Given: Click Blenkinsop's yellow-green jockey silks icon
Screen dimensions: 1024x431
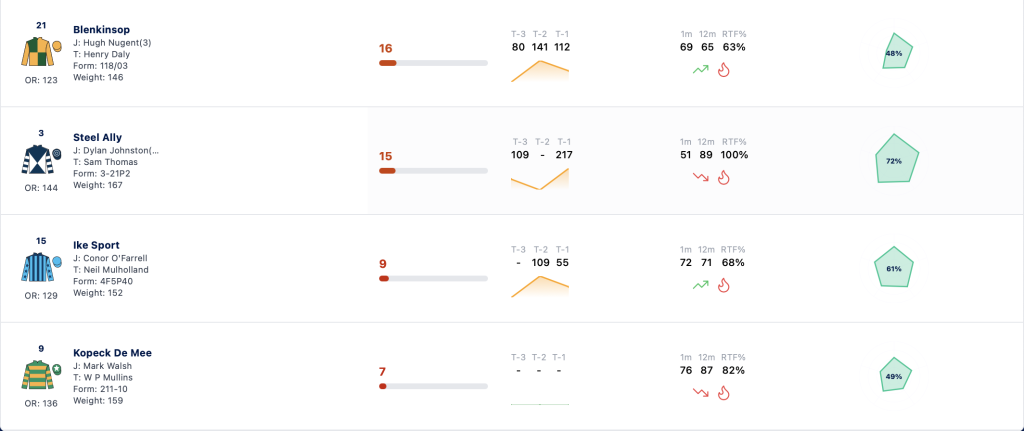Looking at the screenshot, I should pos(41,52).
